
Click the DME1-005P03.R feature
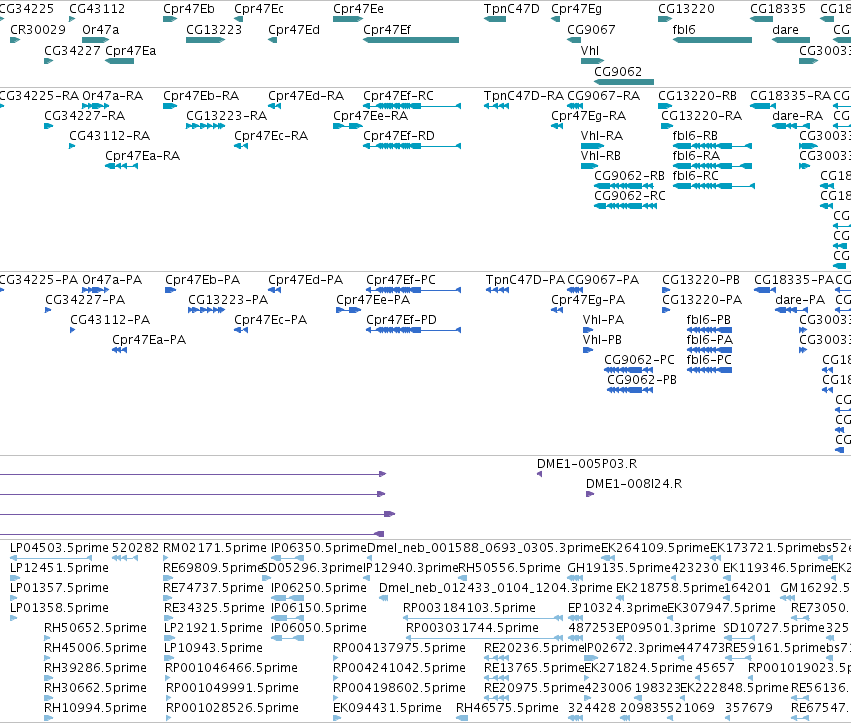pos(587,464)
